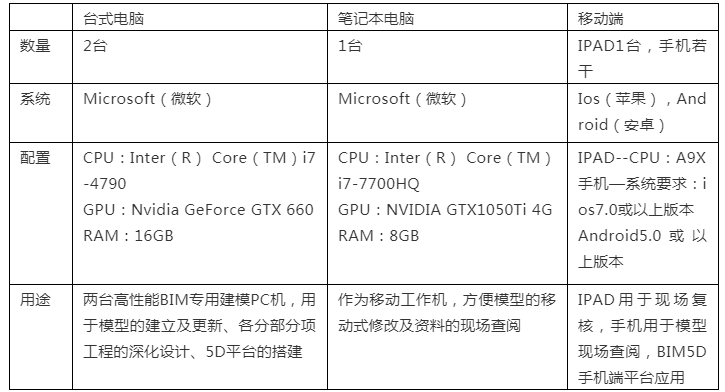Image resolution: width=725 pixels, height=392 pixels.
Task: Click the RAM：8GB line
Action: click(x=378, y=235)
